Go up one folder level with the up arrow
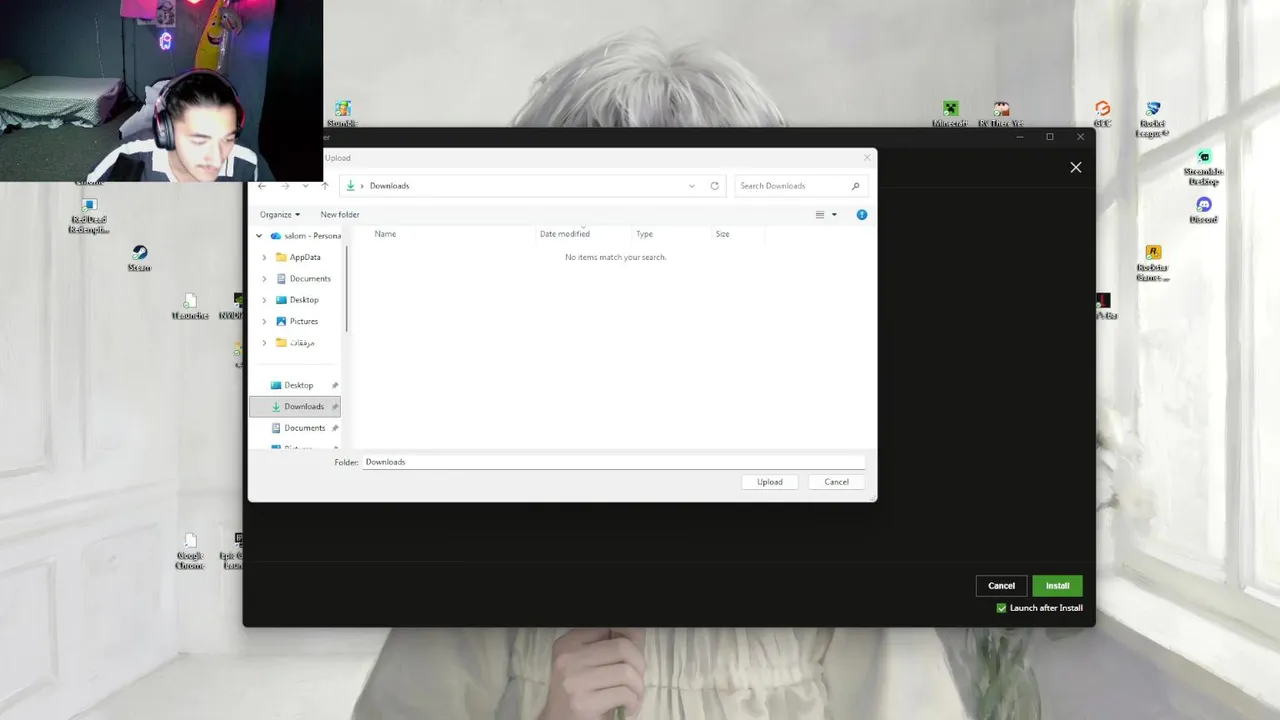Screen dimensions: 1280x720 [324, 186]
